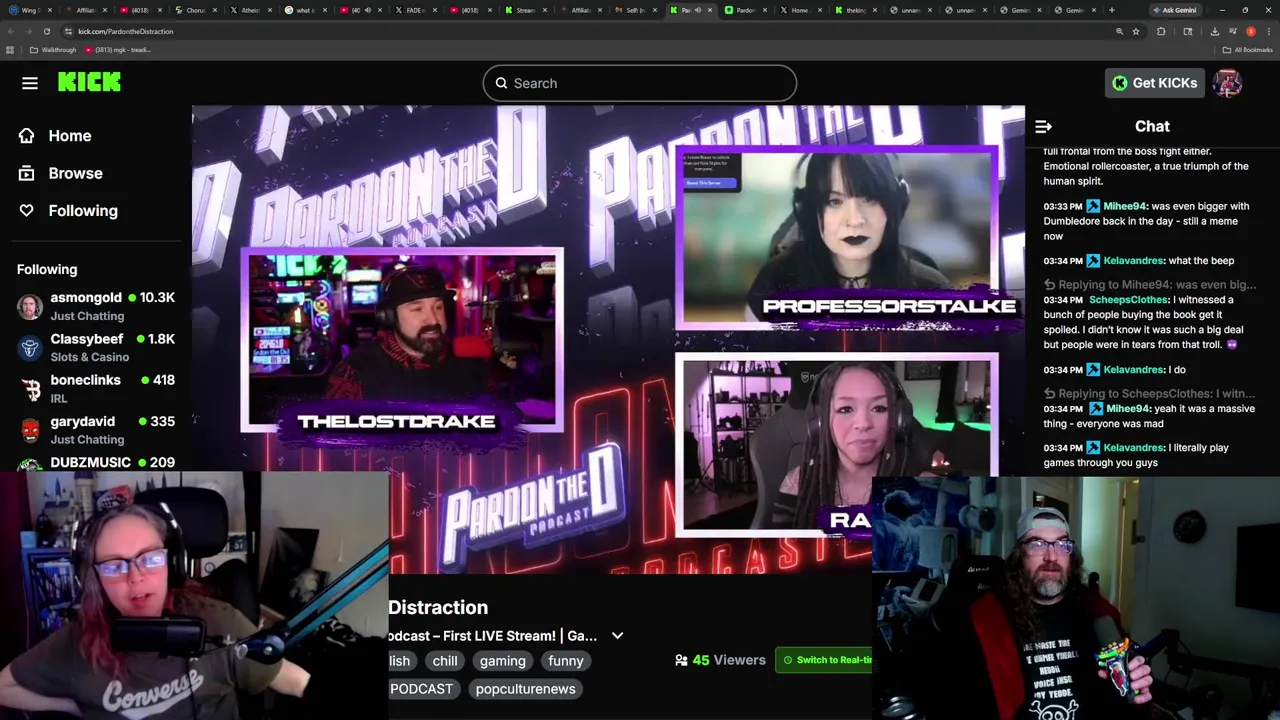This screenshot has height=720, width=1280.
Task: Click garydavid's avatar in the Following list
Action: tap(31, 431)
